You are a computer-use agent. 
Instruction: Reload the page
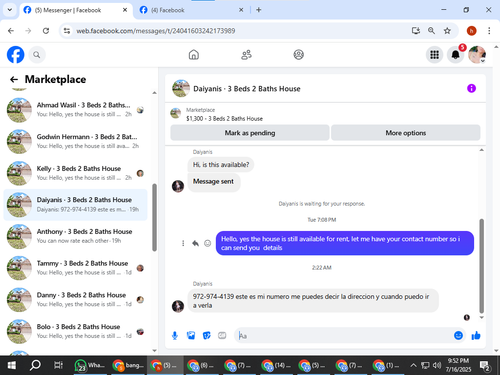(46, 31)
